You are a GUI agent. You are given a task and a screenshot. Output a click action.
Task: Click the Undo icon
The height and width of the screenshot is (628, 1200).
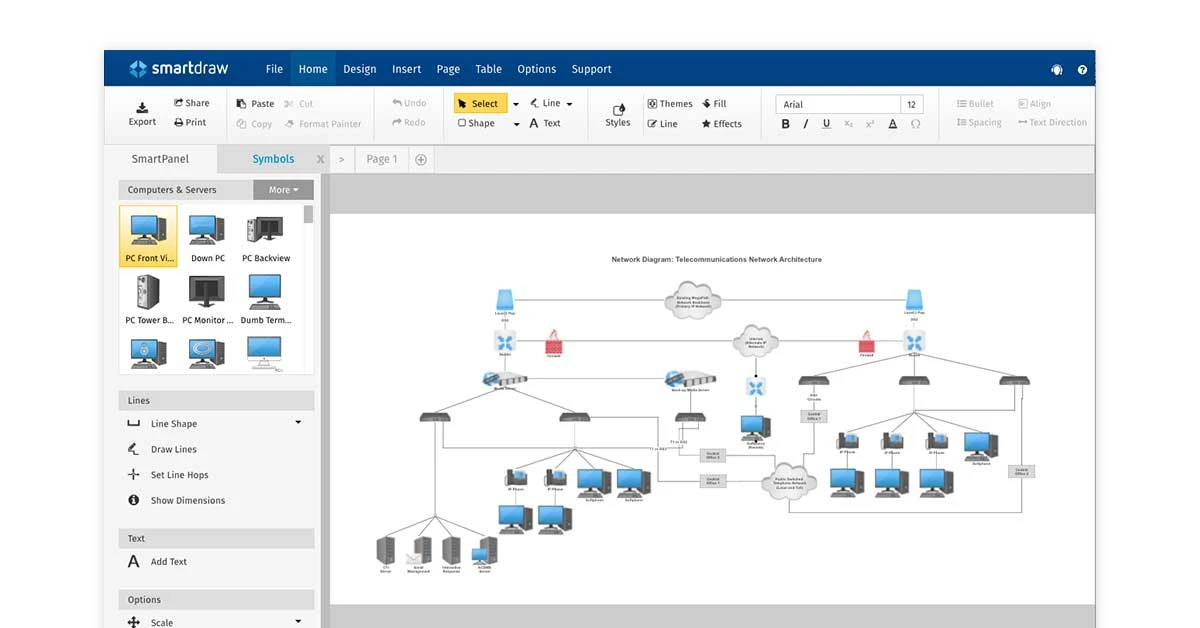[407, 102]
